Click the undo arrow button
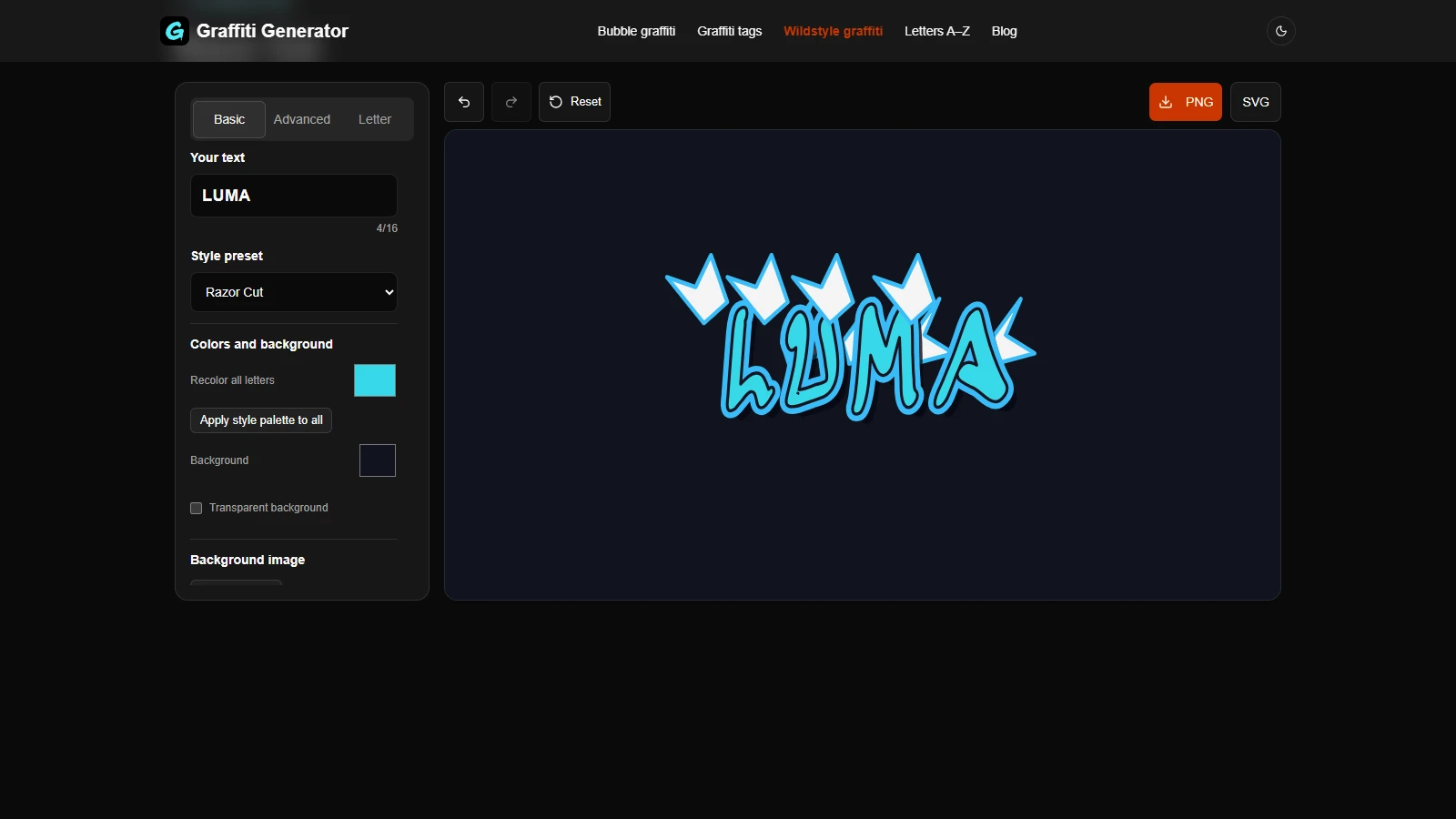Viewport: 1456px width, 819px height. (x=464, y=102)
